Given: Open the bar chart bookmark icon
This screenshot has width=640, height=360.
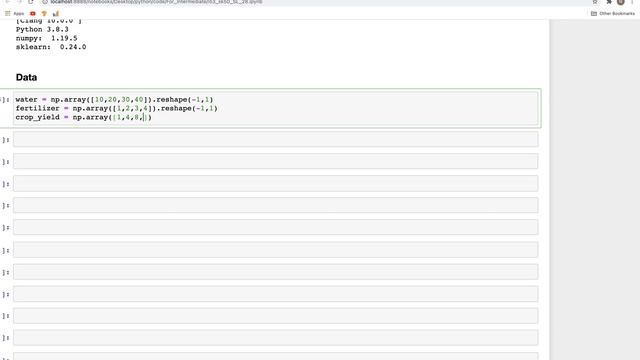Looking at the screenshot, I should (x=56, y=13).
